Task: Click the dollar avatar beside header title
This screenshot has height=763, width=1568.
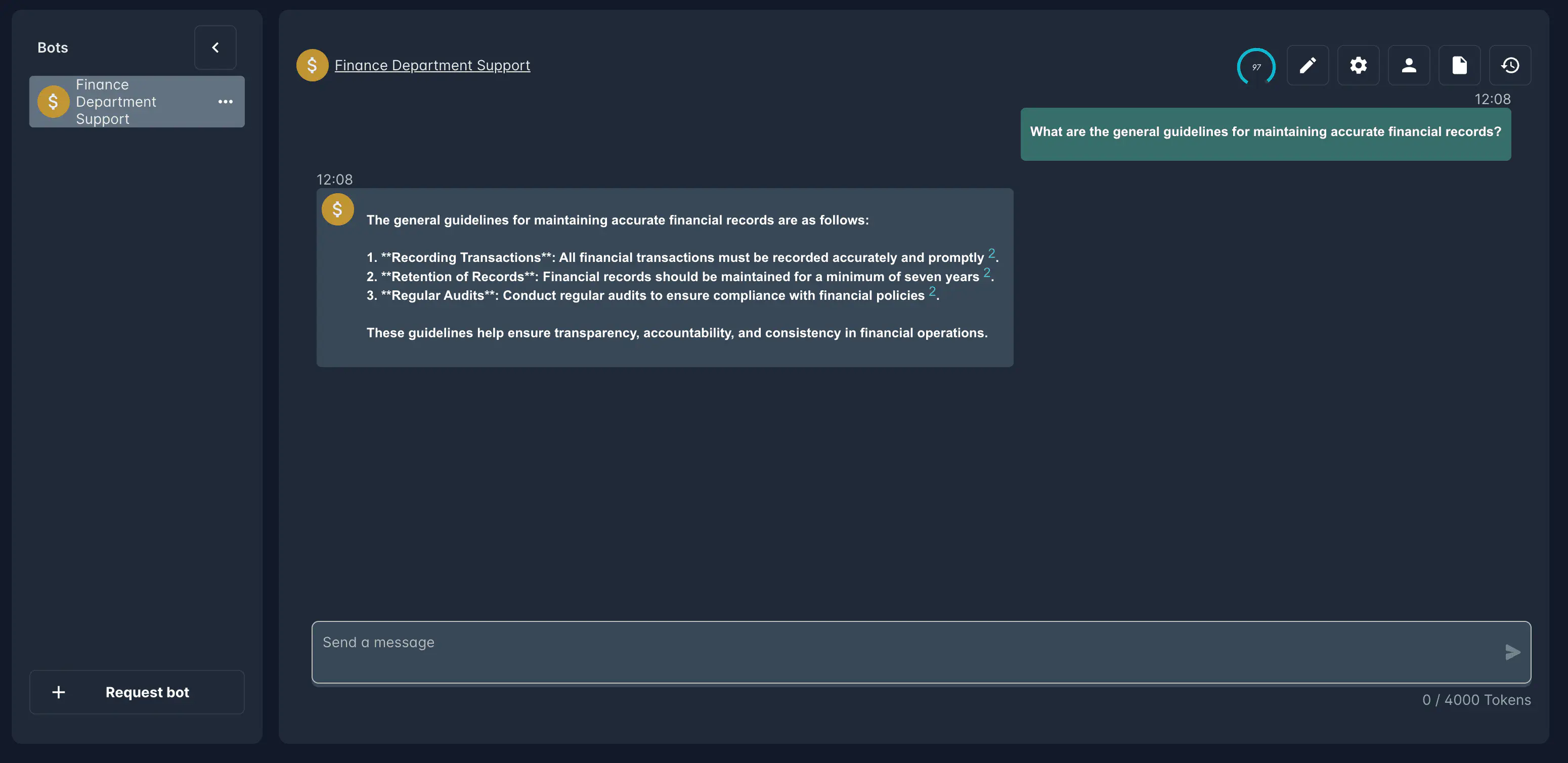Action: tap(312, 65)
